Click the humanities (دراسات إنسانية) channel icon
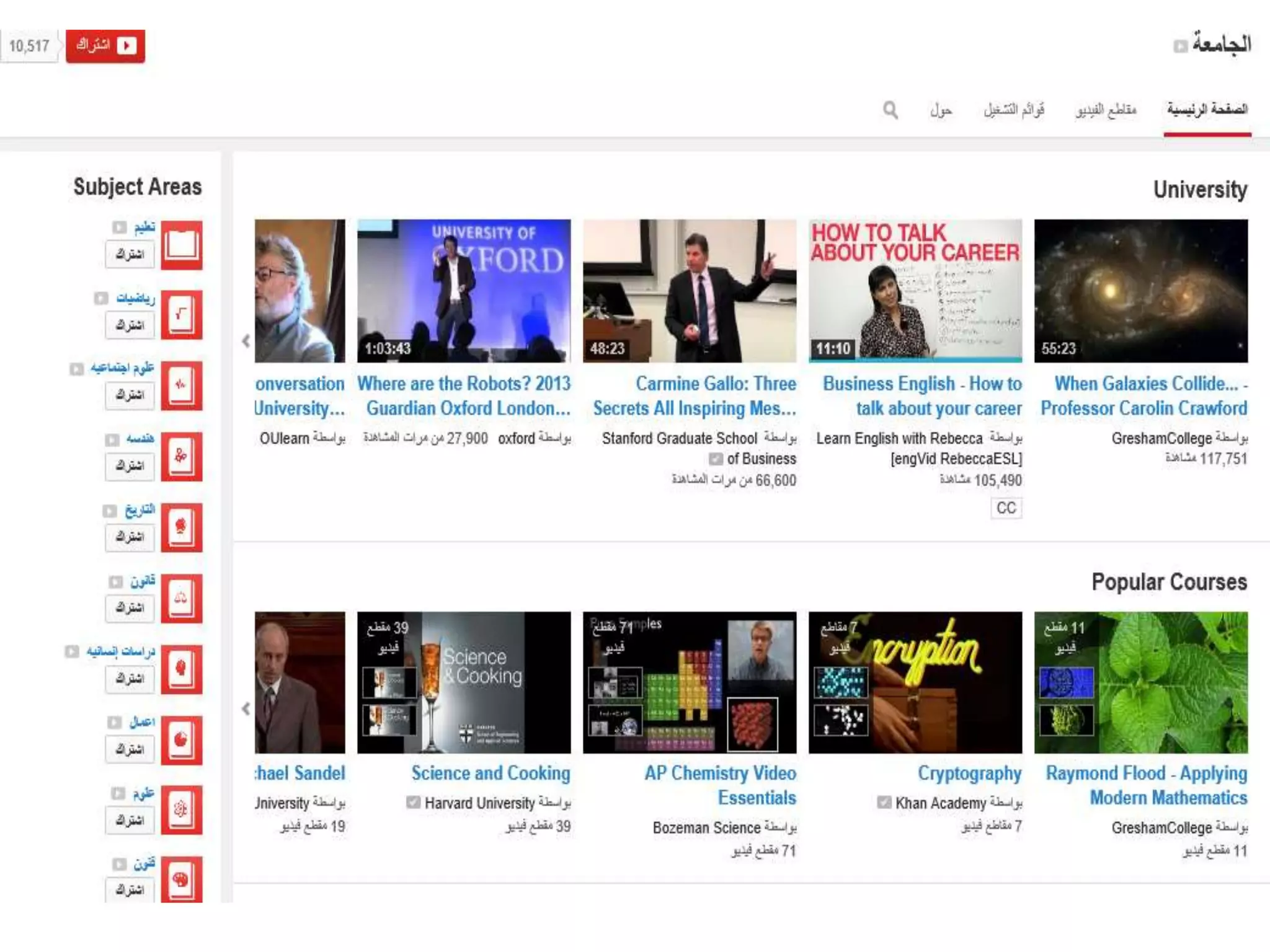Viewport: 1270px width, 952px height. [182, 669]
